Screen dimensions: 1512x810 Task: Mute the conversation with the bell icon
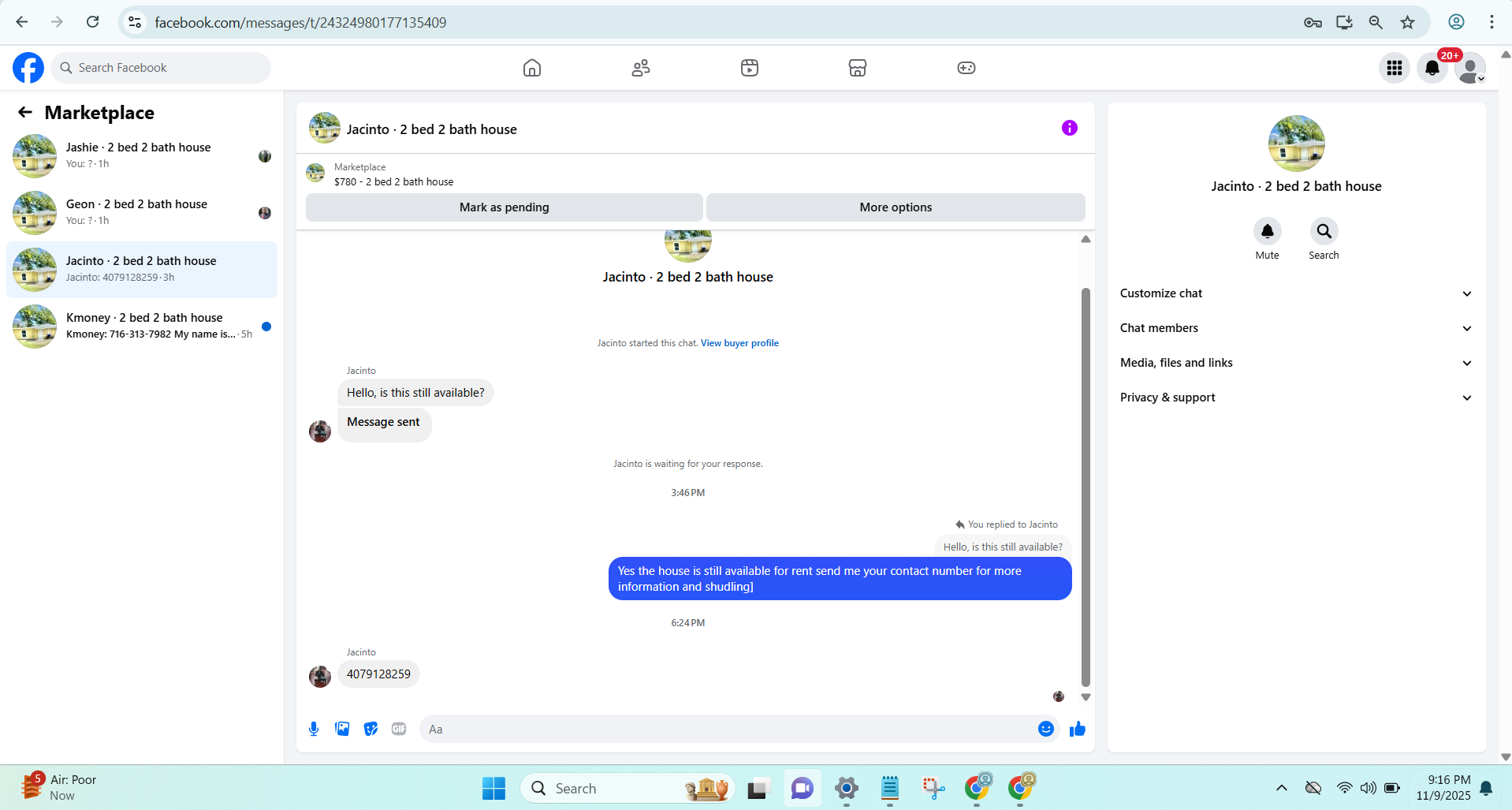pyautogui.click(x=1268, y=231)
